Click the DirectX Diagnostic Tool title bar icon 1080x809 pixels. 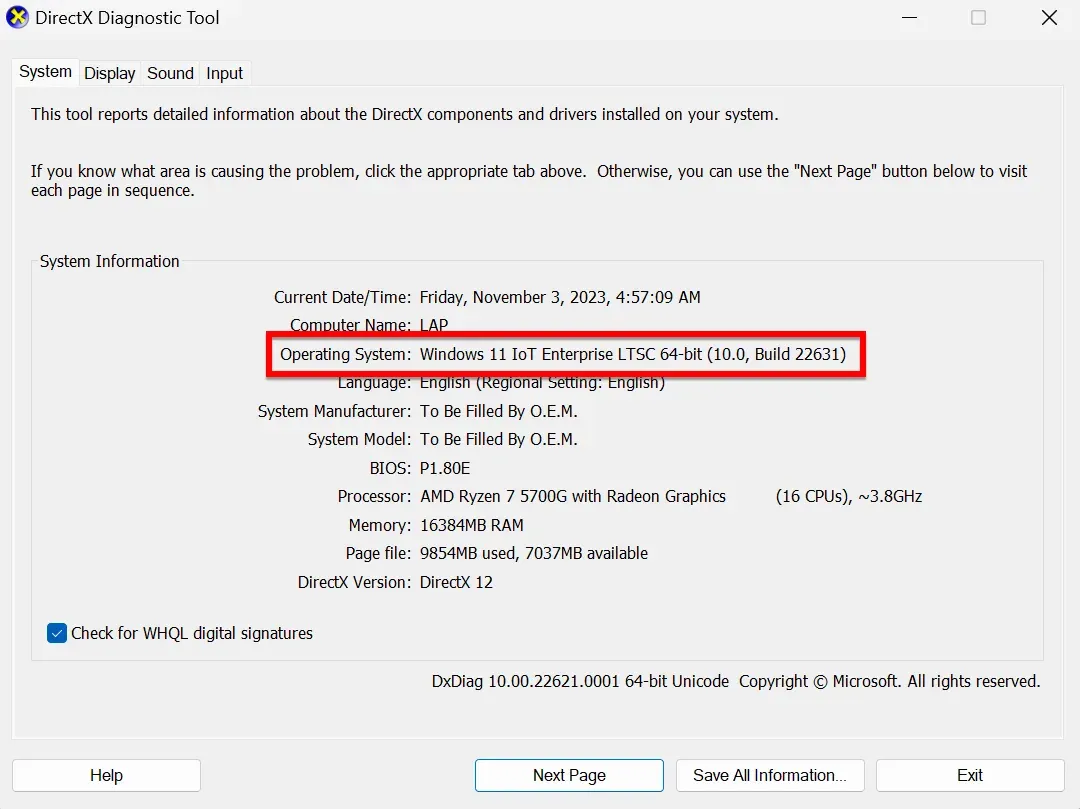click(x=17, y=17)
